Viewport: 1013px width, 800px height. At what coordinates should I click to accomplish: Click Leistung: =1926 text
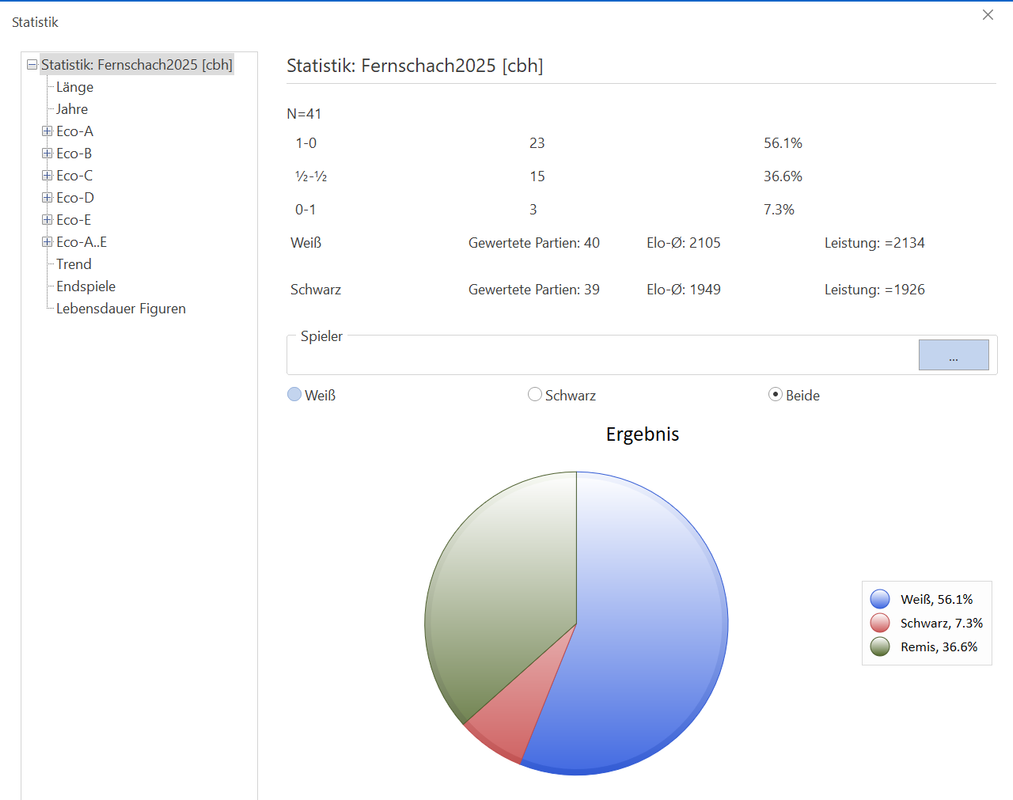(x=875, y=289)
